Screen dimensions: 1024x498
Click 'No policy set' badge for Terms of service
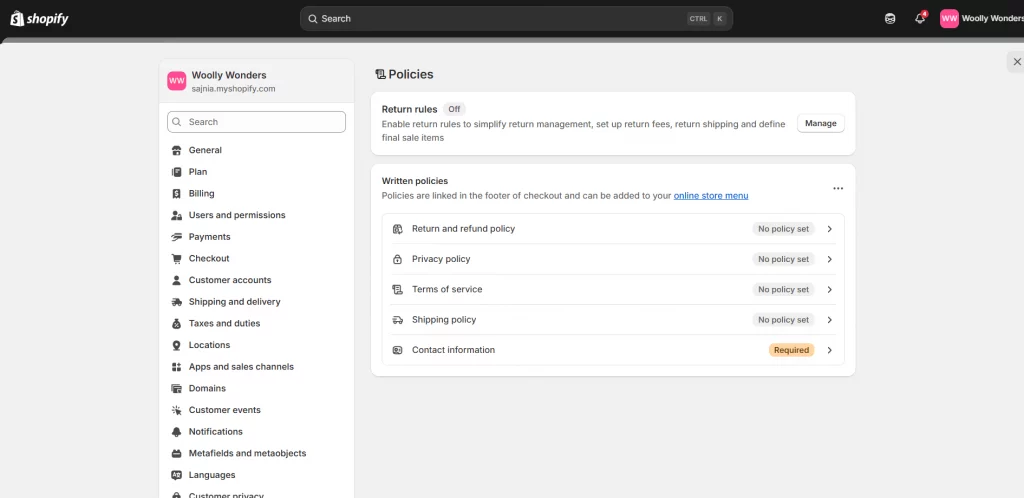pos(784,289)
